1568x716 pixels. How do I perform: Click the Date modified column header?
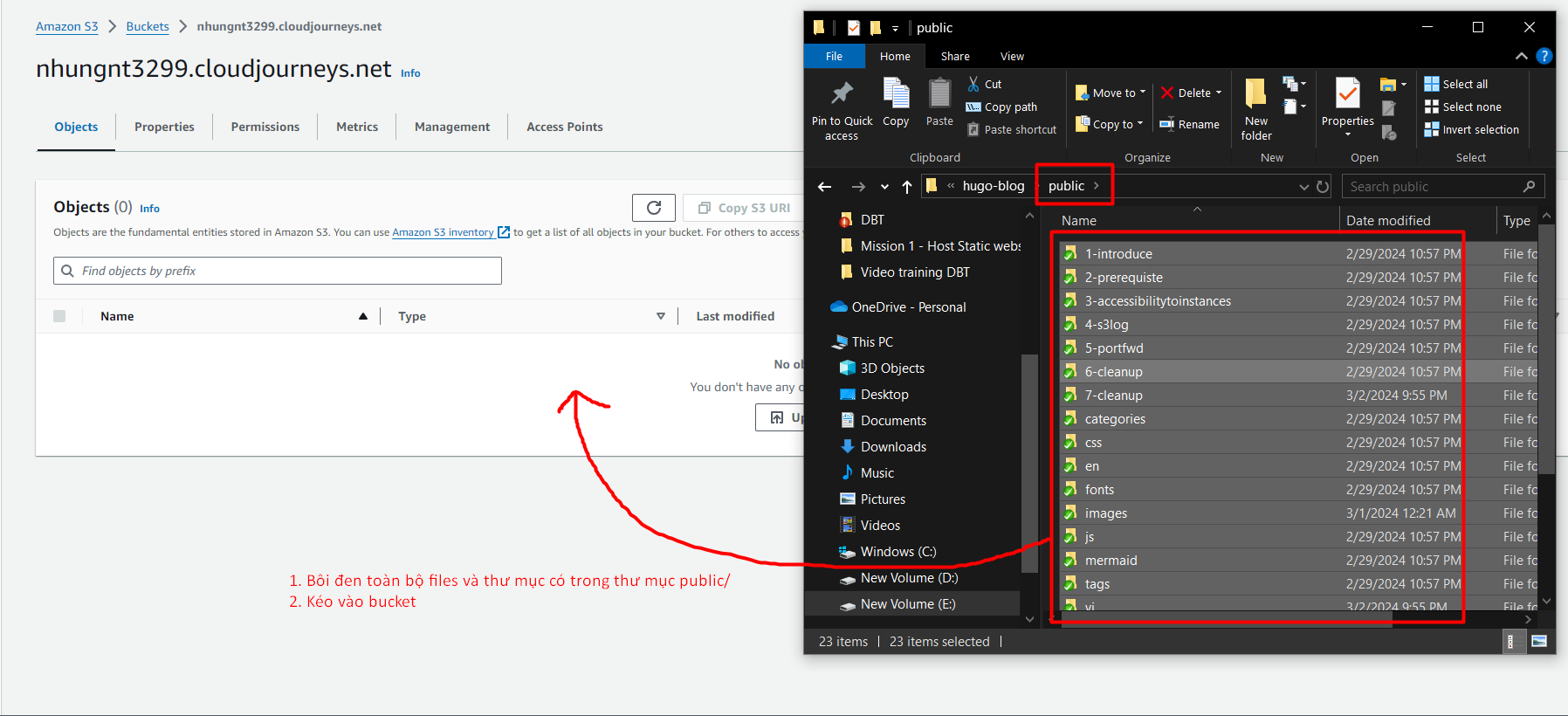[x=1388, y=221]
